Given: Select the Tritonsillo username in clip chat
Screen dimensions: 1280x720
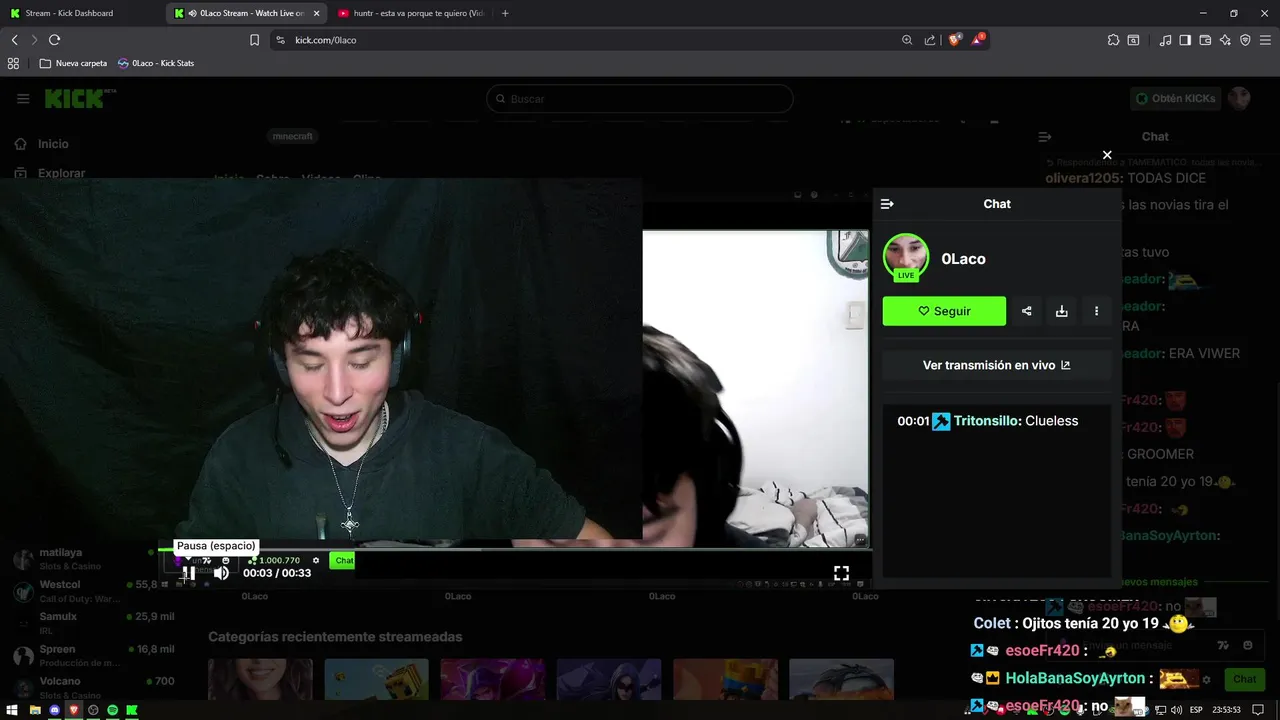Looking at the screenshot, I should click(986, 421).
